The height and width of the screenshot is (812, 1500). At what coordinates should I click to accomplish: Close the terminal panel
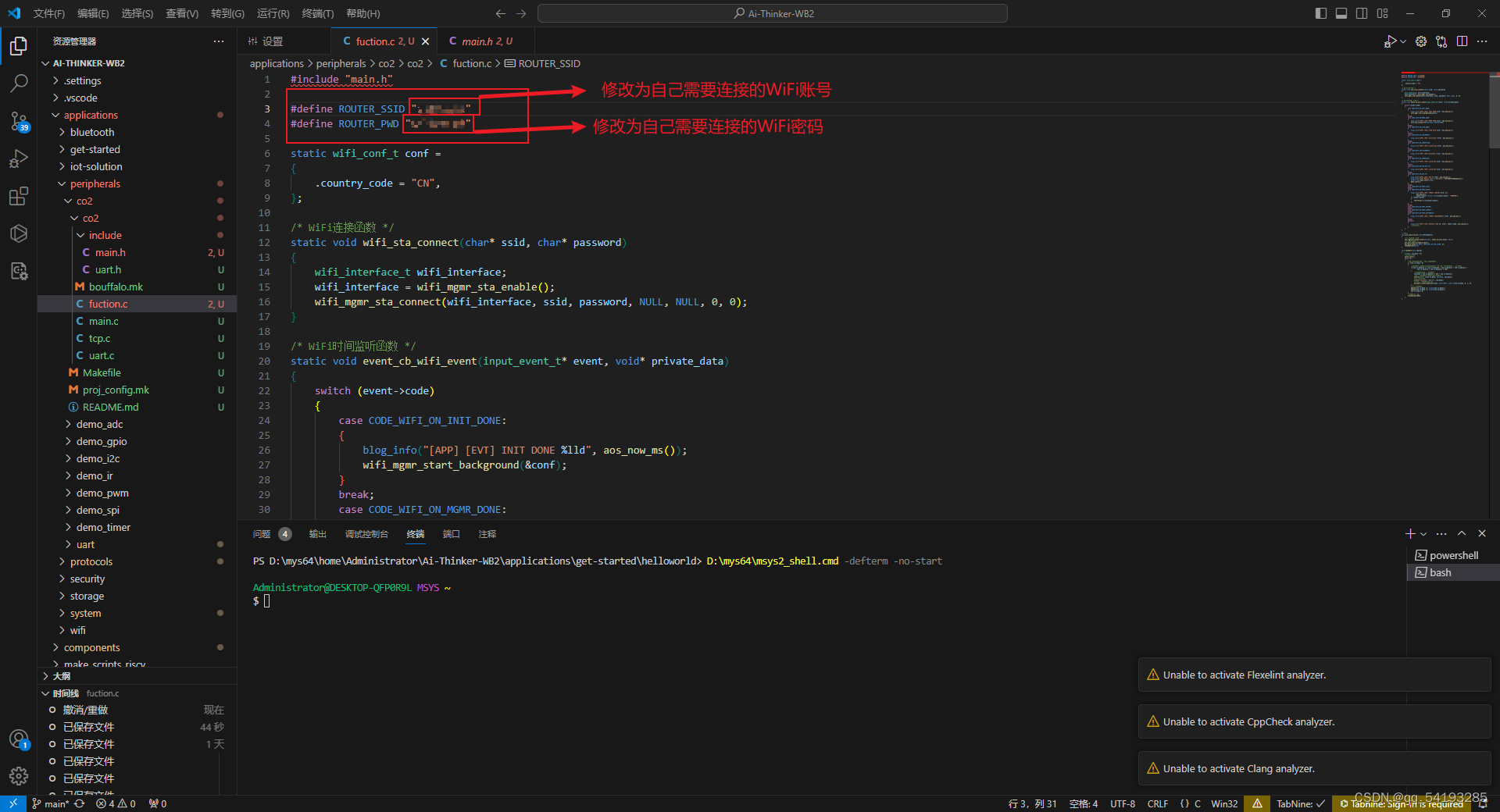[1482, 533]
